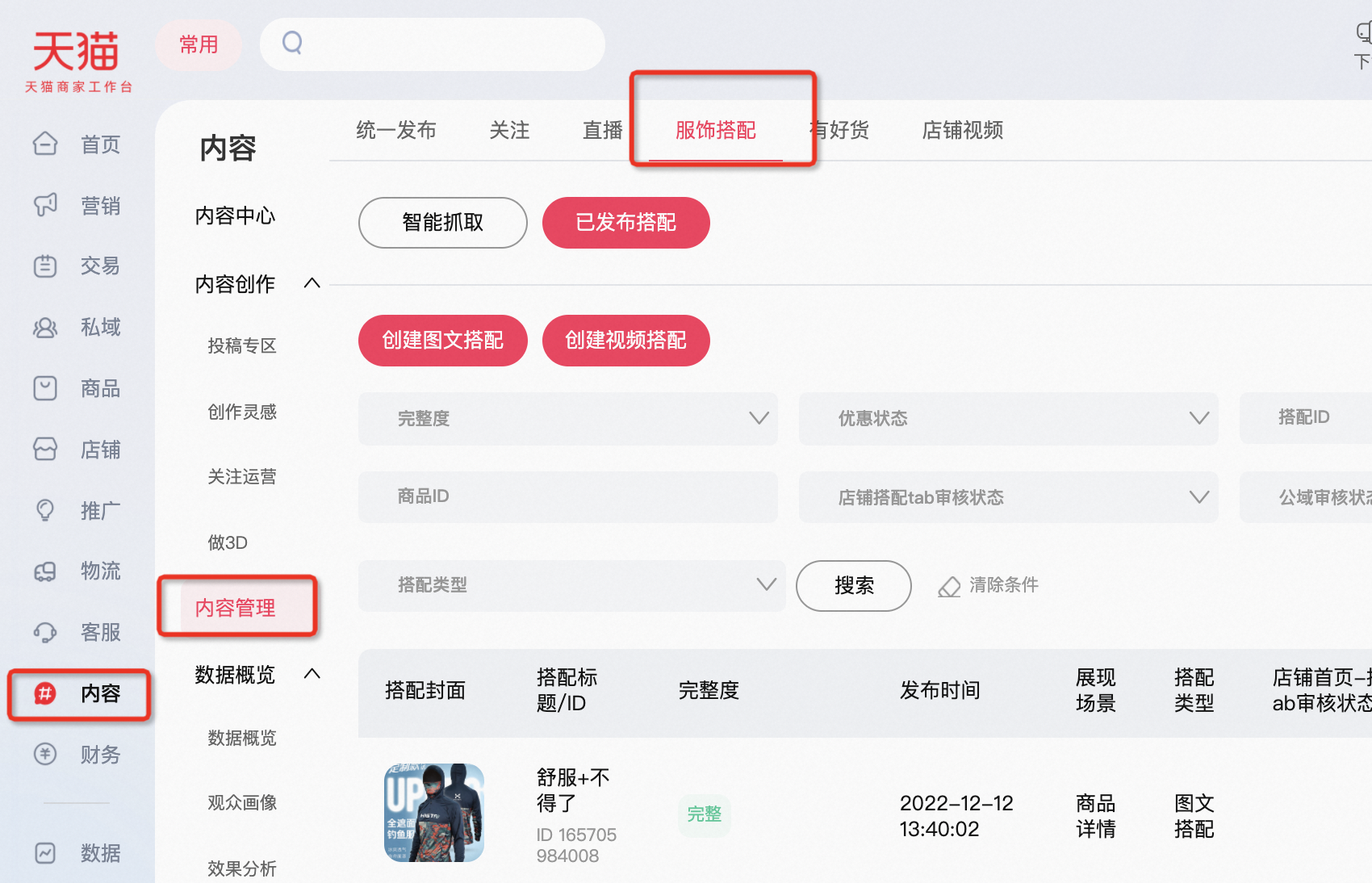This screenshot has width=1372, height=883.
Task: Click the 搭配ID input field
Action: point(1306,418)
